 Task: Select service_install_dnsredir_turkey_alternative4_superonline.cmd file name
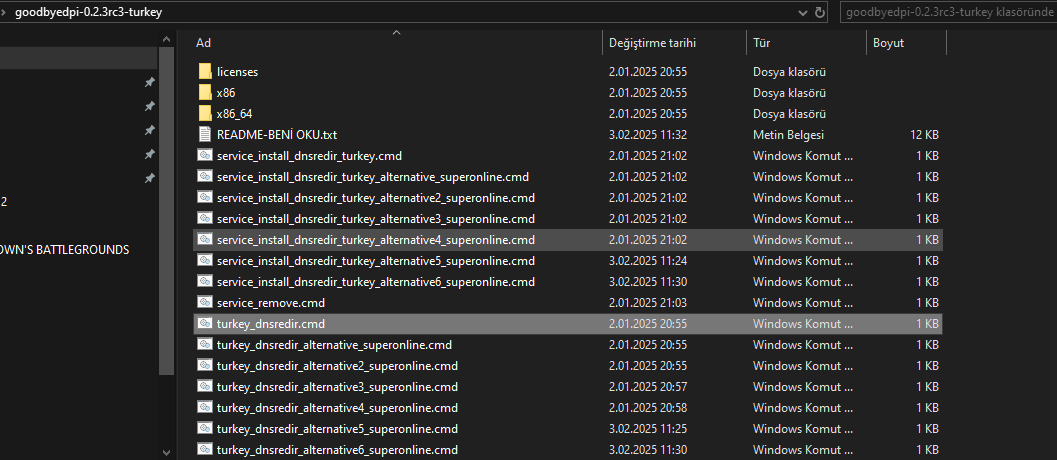(376, 239)
